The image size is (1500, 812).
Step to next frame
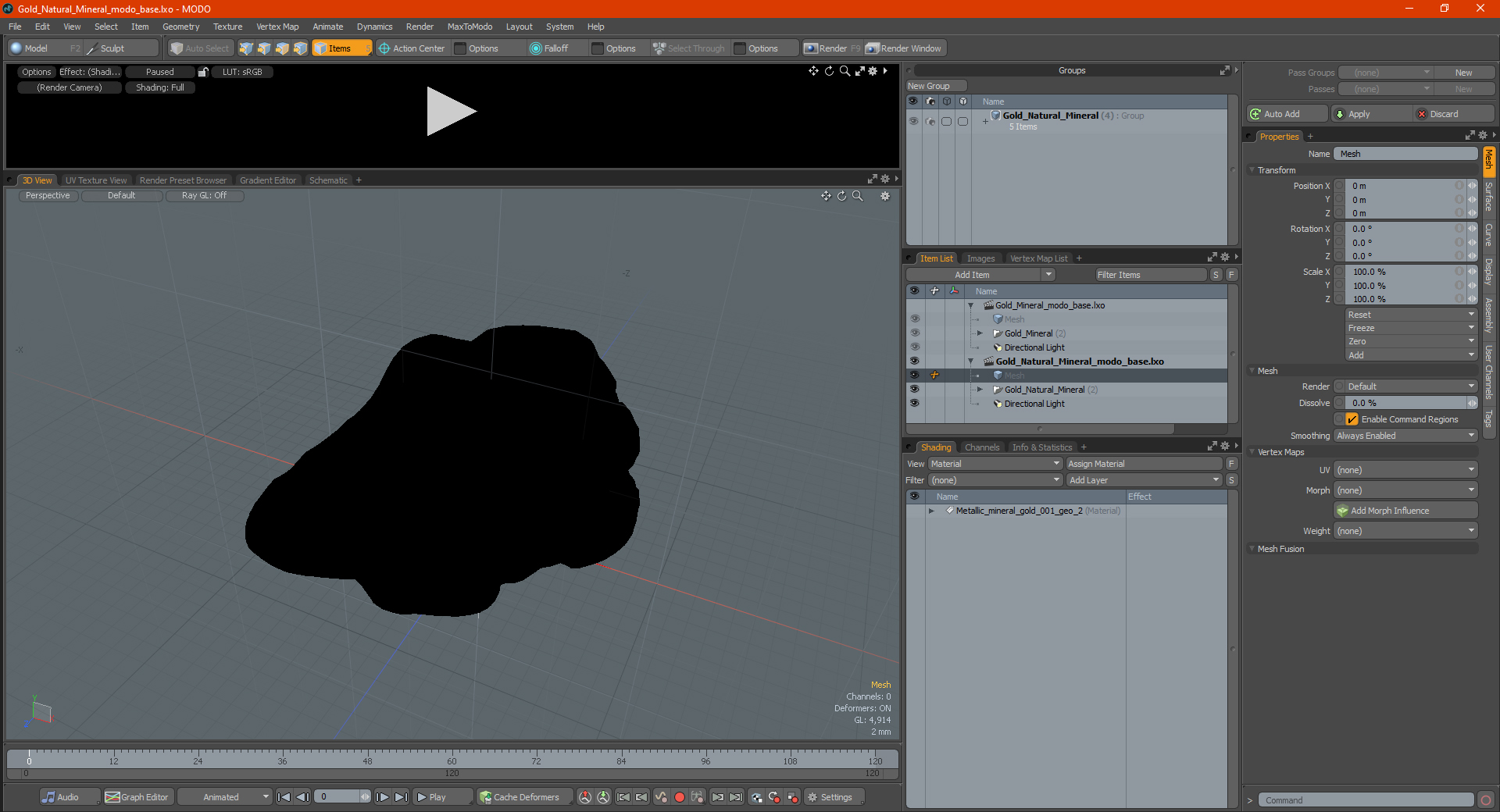click(382, 797)
